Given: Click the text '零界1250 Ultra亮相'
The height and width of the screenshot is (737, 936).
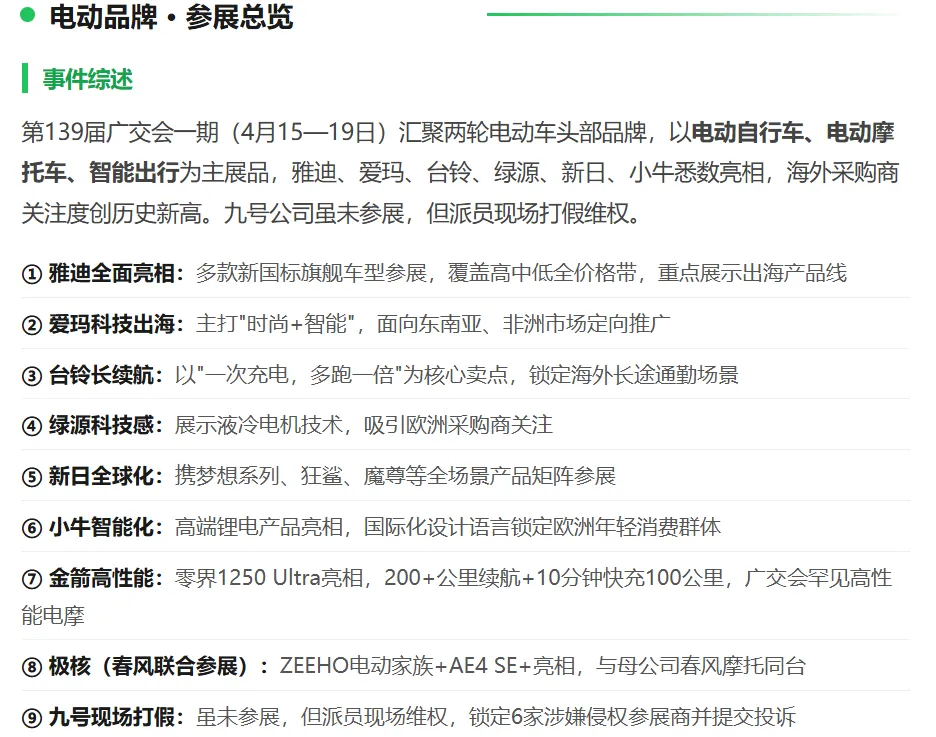Looking at the screenshot, I should (269, 578).
